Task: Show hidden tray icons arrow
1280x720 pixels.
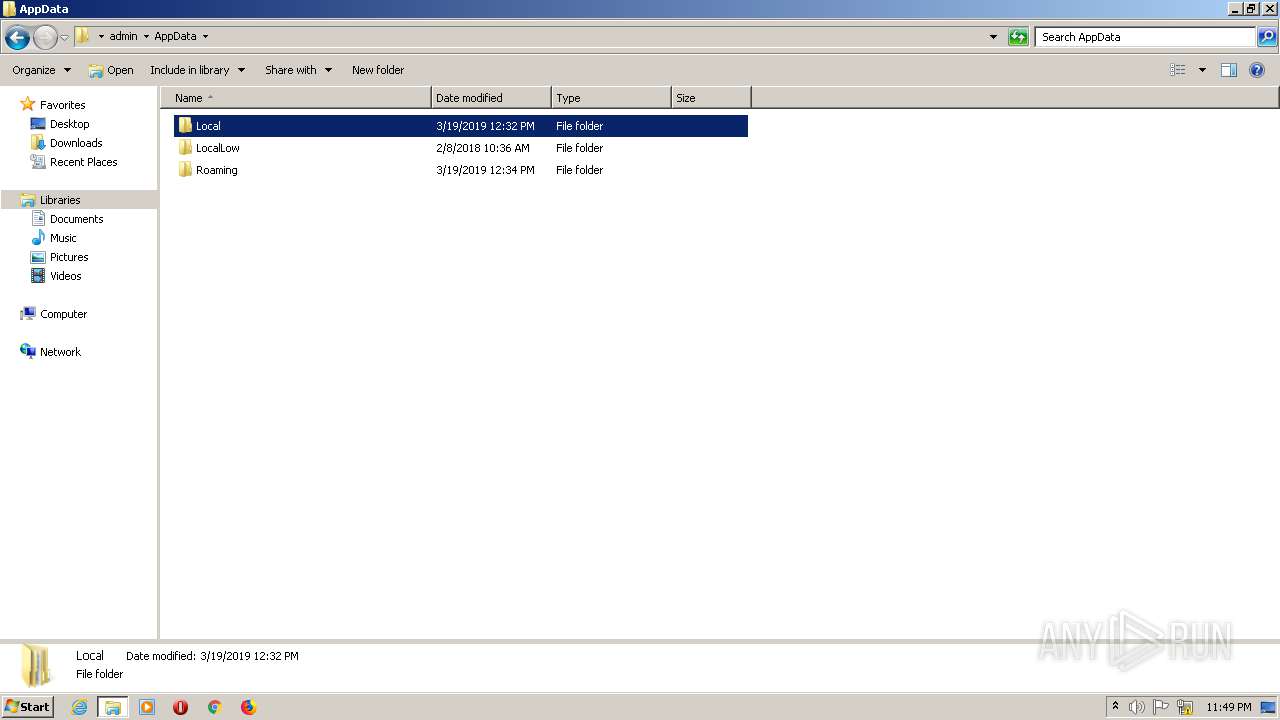Action: pyautogui.click(x=1115, y=707)
